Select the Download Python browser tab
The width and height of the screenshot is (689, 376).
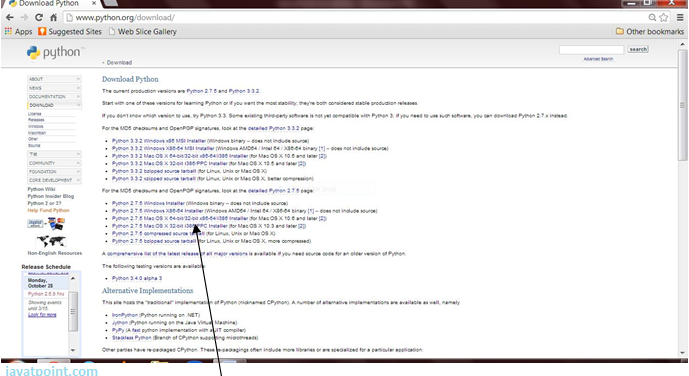49,4
